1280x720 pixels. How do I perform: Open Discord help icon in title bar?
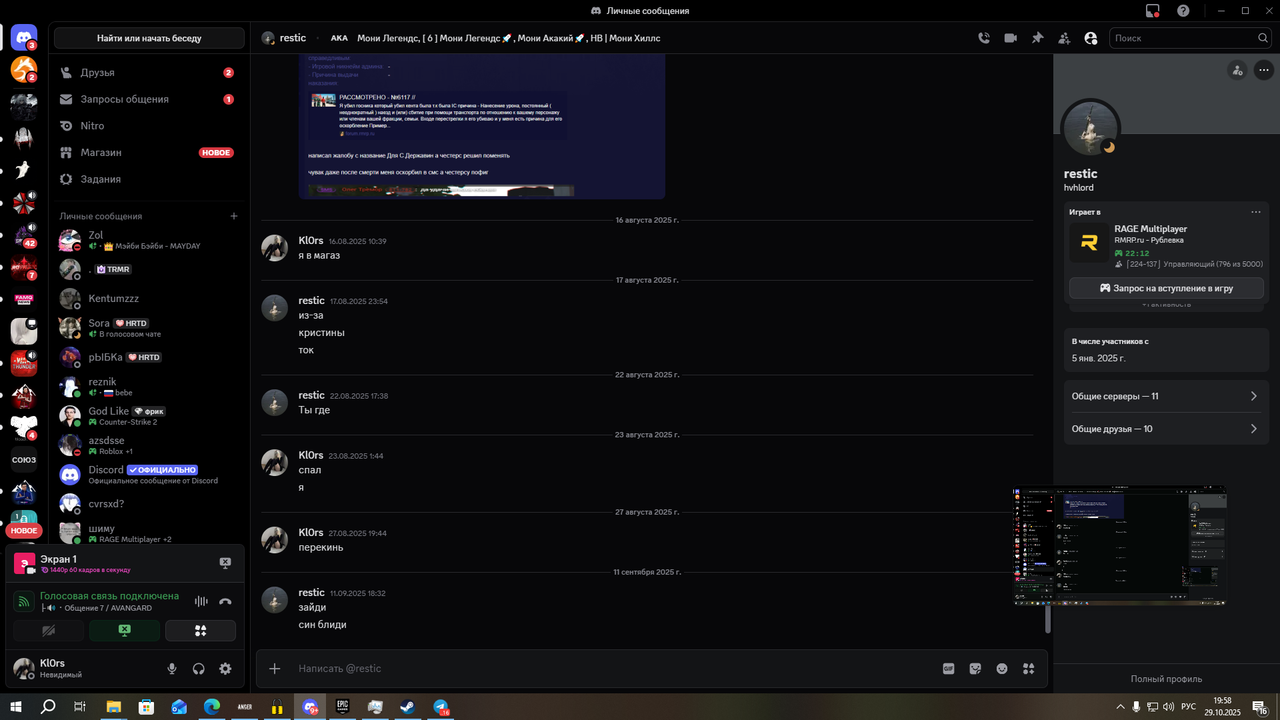click(x=1183, y=11)
